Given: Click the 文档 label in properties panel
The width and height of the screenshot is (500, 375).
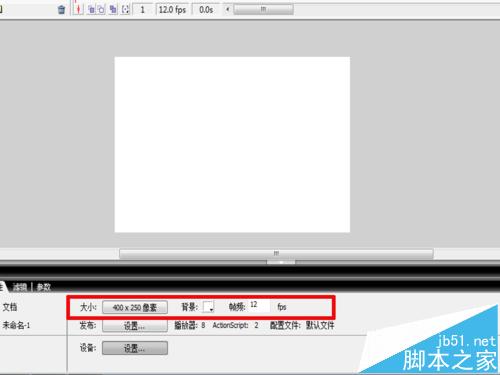Looking at the screenshot, I should click(x=10, y=307).
